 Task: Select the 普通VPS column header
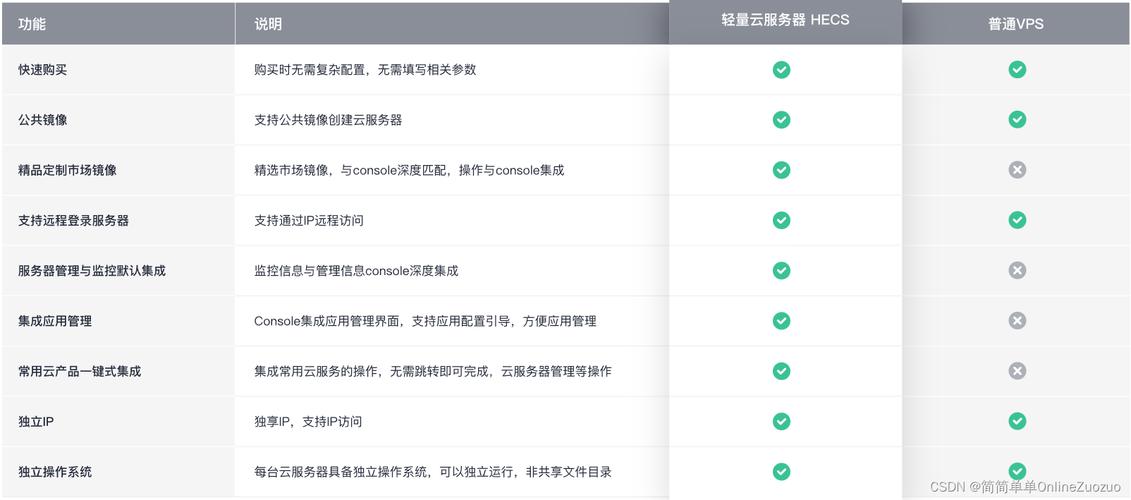point(1016,24)
